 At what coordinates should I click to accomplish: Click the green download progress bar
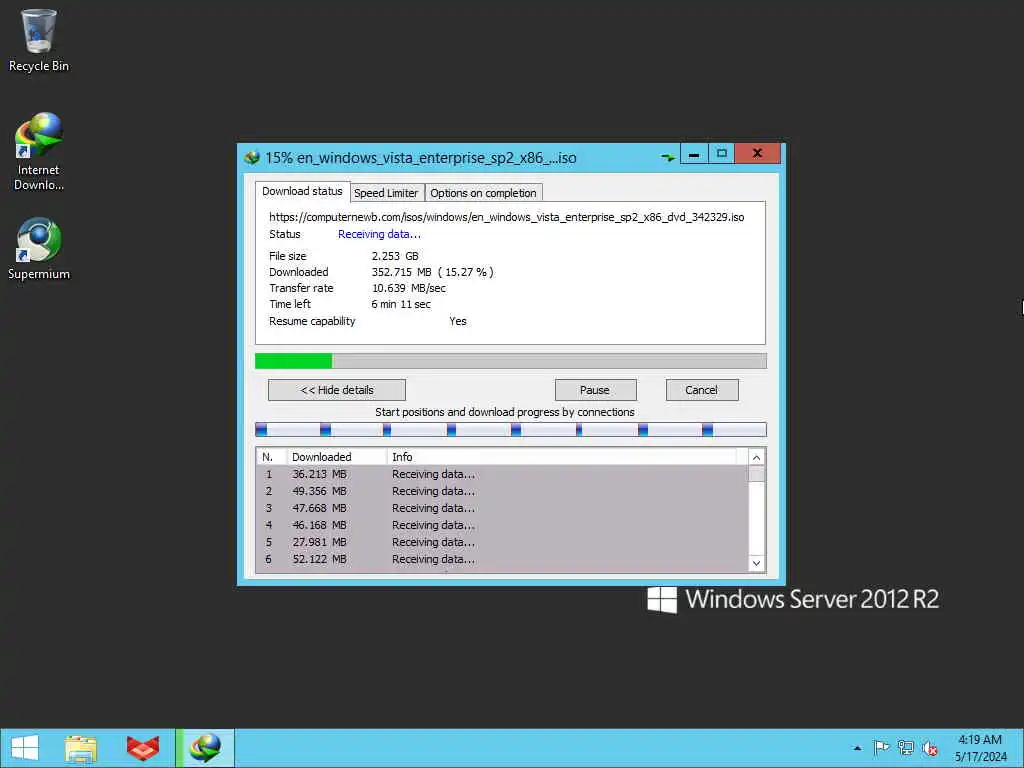(511, 361)
